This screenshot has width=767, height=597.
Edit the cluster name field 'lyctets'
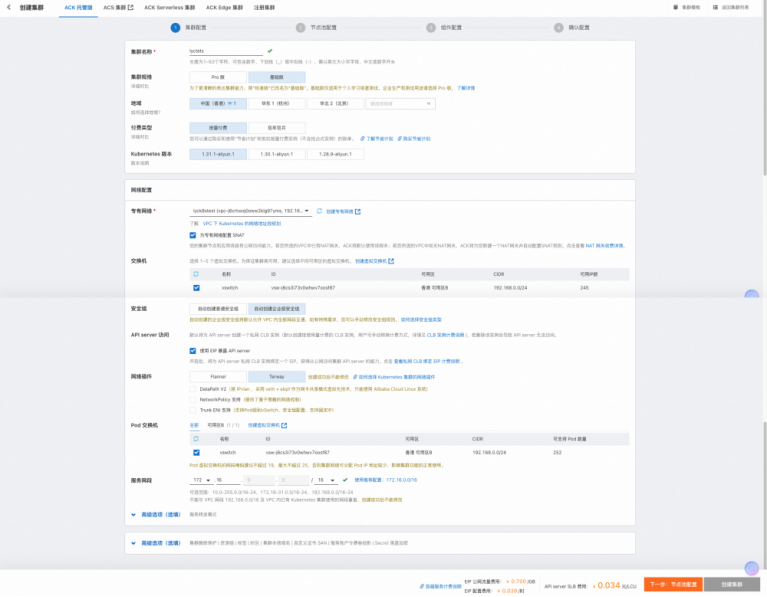pos(226,51)
